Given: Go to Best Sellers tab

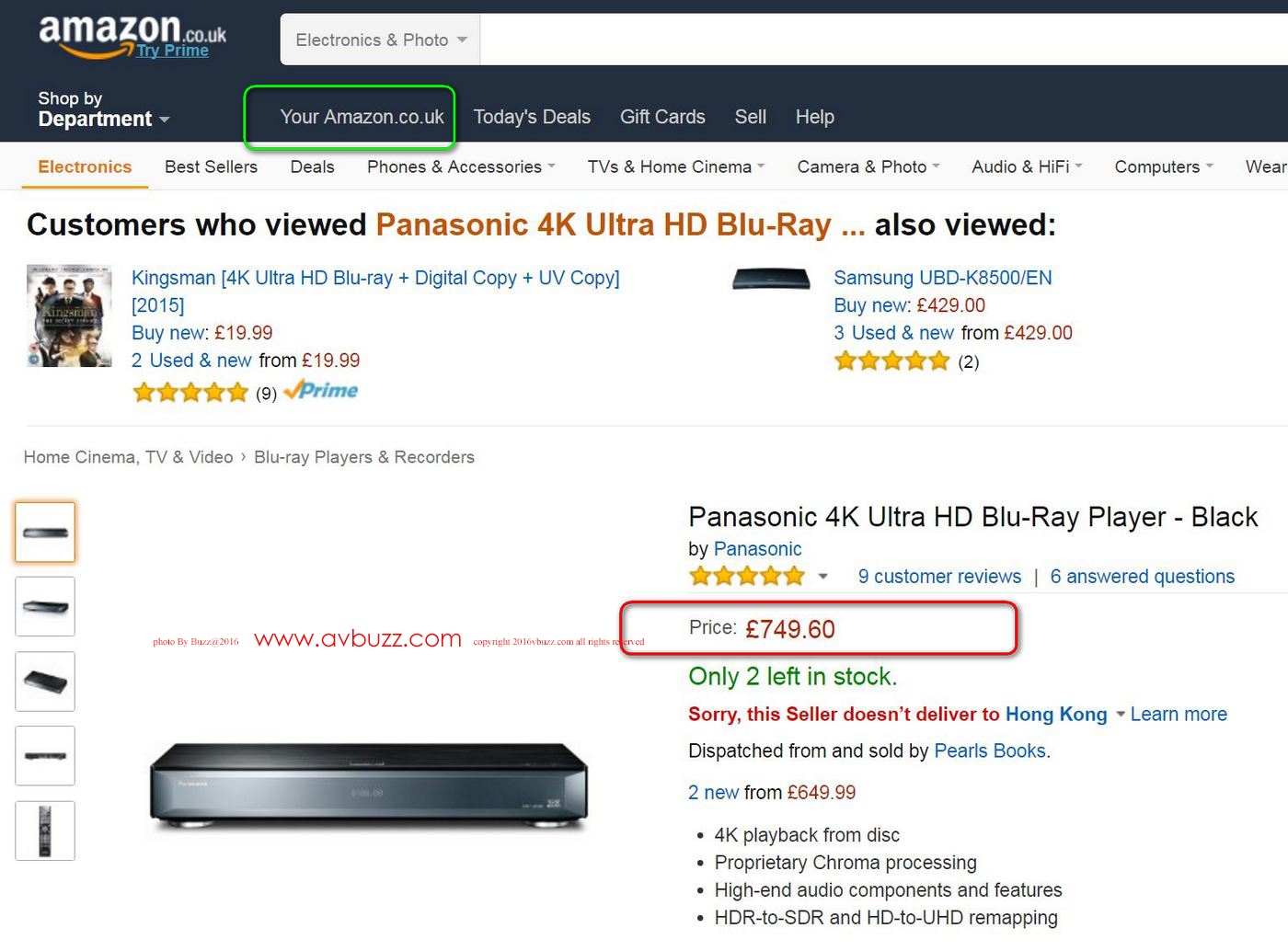Looking at the screenshot, I should click(211, 166).
